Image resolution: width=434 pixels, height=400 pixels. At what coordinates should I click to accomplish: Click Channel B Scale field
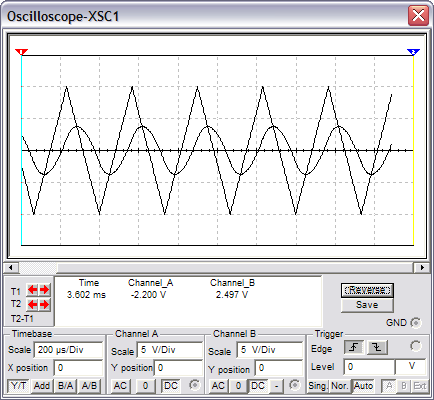270,350
